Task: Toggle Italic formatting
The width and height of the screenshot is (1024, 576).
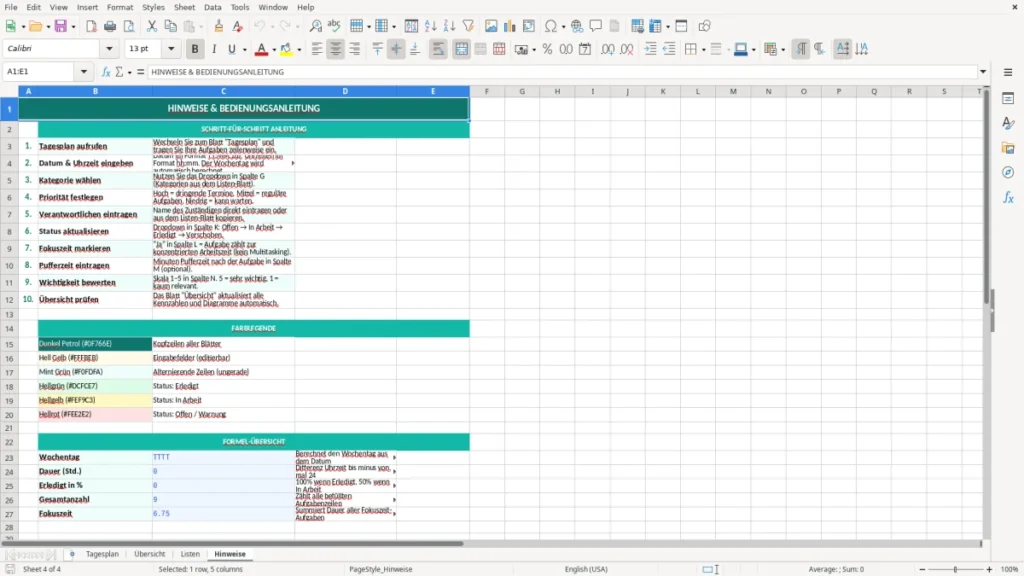Action: click(214, 49)
